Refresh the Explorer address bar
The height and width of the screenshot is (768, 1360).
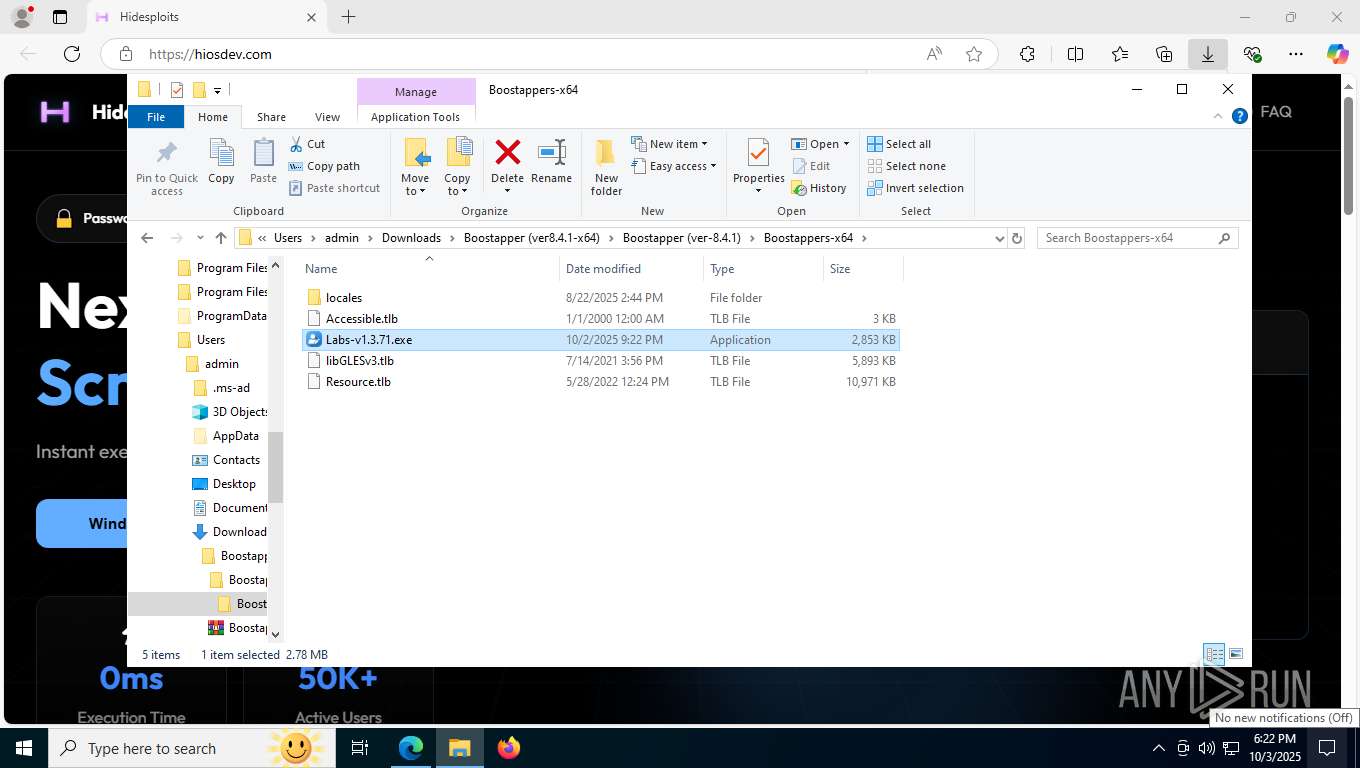[1017, 238]
